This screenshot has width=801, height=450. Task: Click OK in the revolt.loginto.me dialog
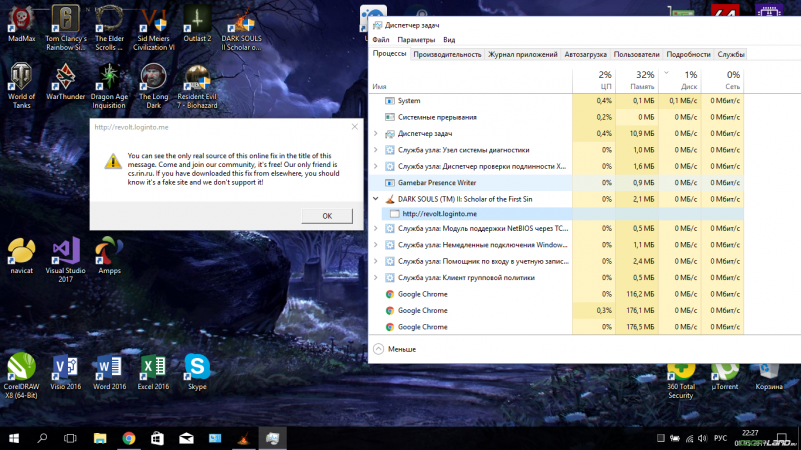(327, 216)
